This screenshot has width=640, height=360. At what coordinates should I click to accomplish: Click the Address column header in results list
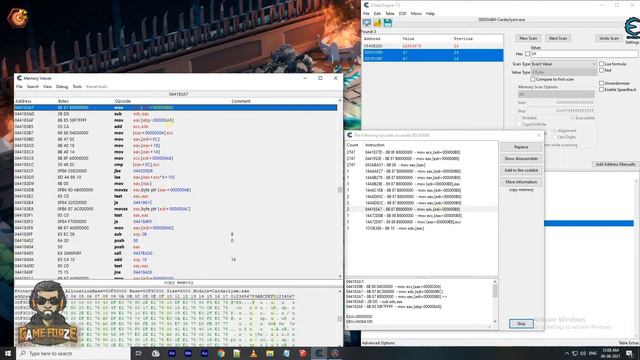point(372,38)
